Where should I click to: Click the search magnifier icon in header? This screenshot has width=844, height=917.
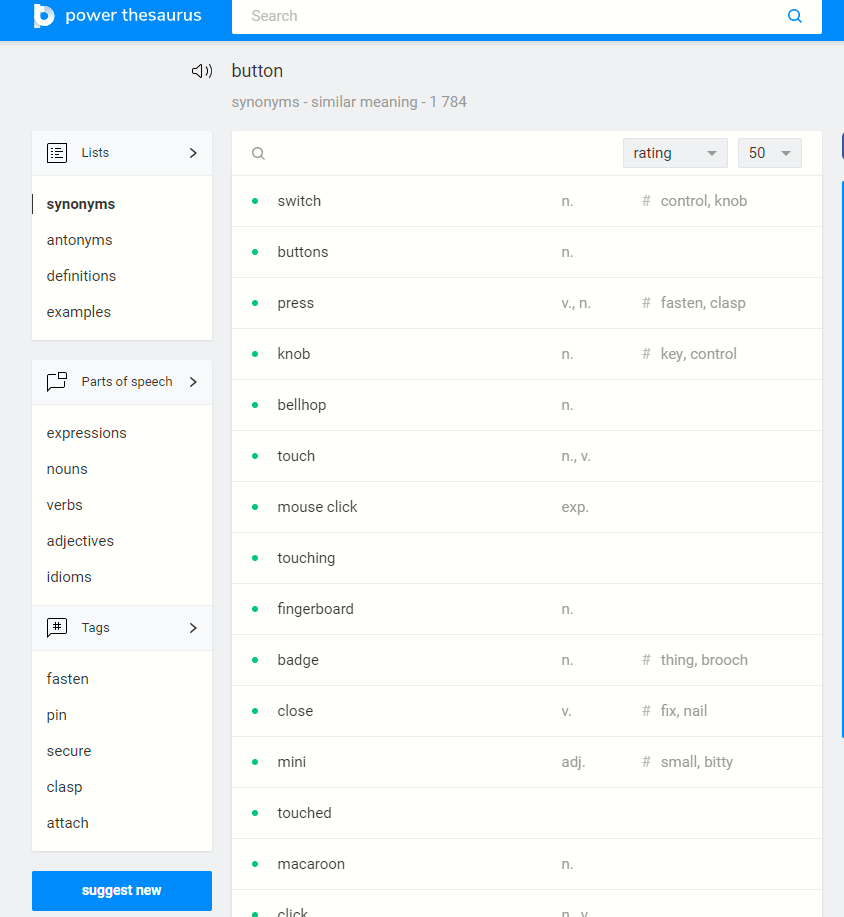coord(794,16)
